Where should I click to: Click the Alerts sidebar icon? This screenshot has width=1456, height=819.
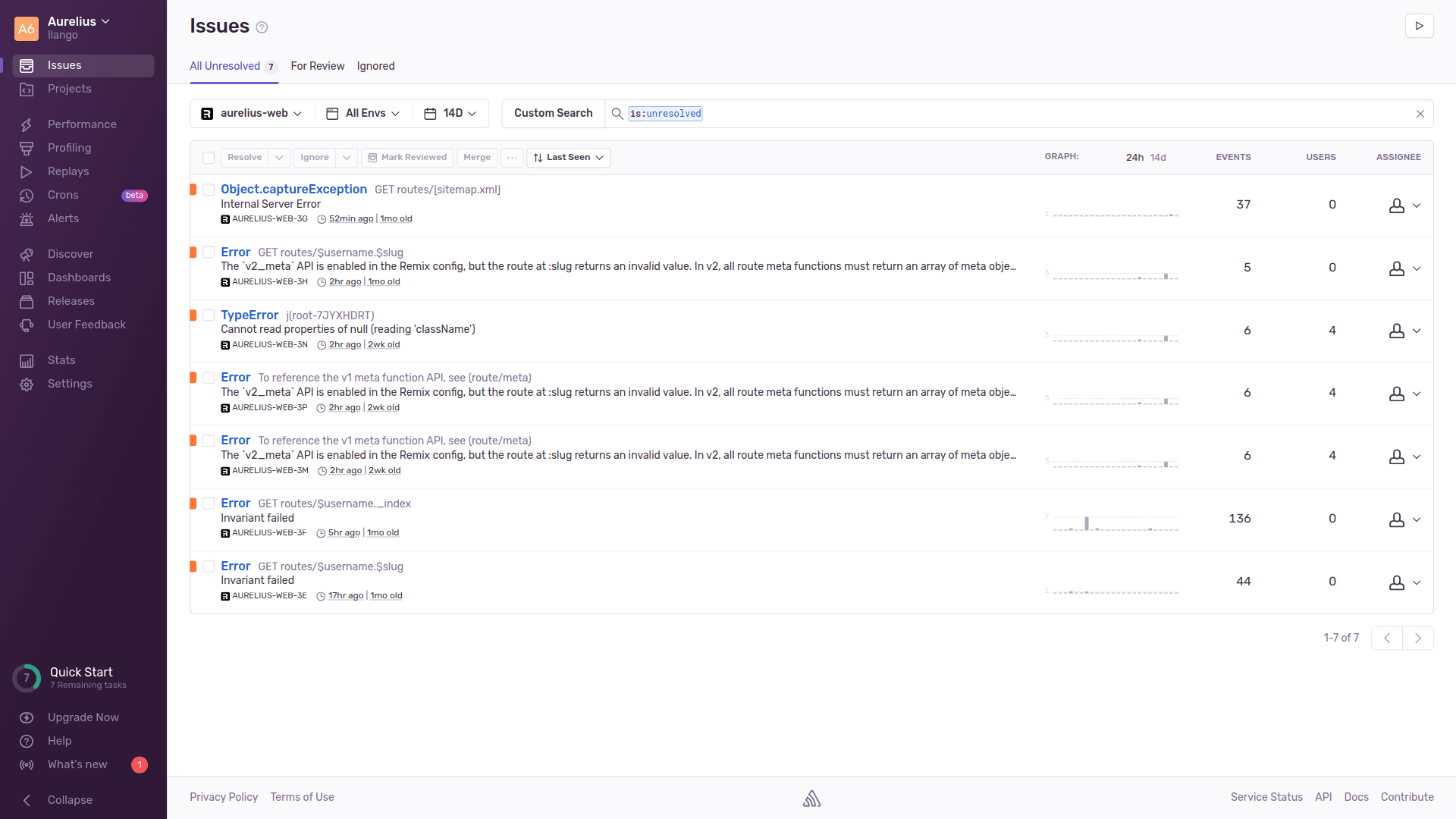coord(27,218)
